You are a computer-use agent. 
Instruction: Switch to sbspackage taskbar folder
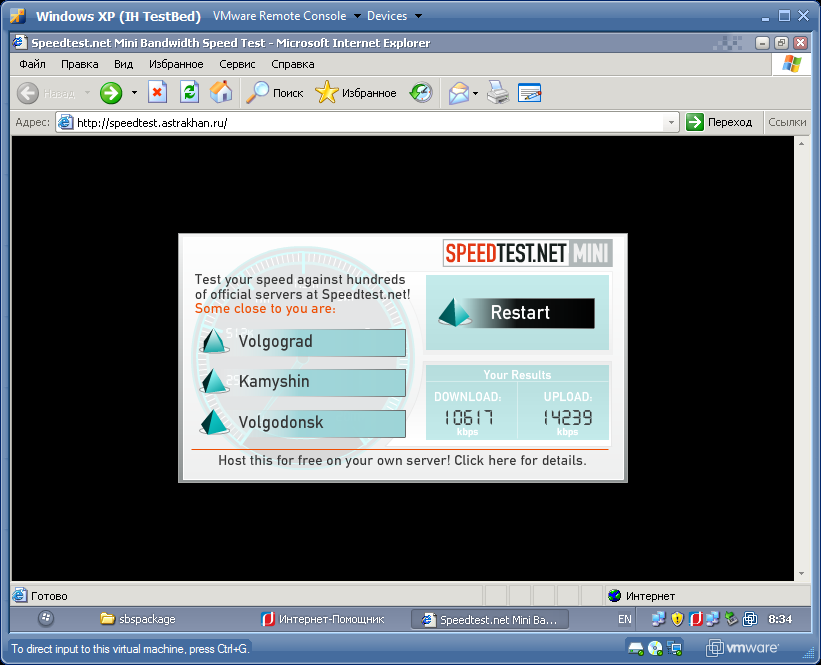click(x=138, y=619)
